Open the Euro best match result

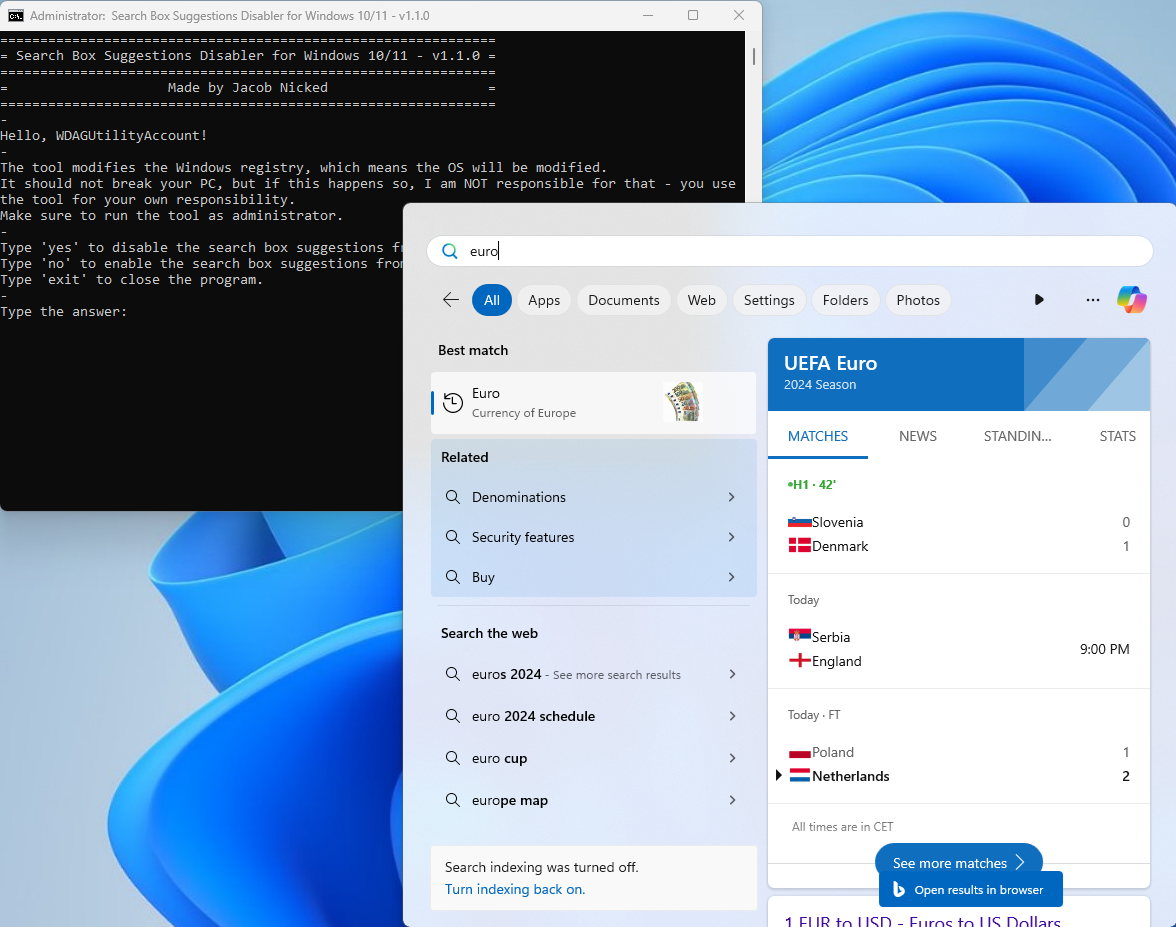[x=593, y=403]
